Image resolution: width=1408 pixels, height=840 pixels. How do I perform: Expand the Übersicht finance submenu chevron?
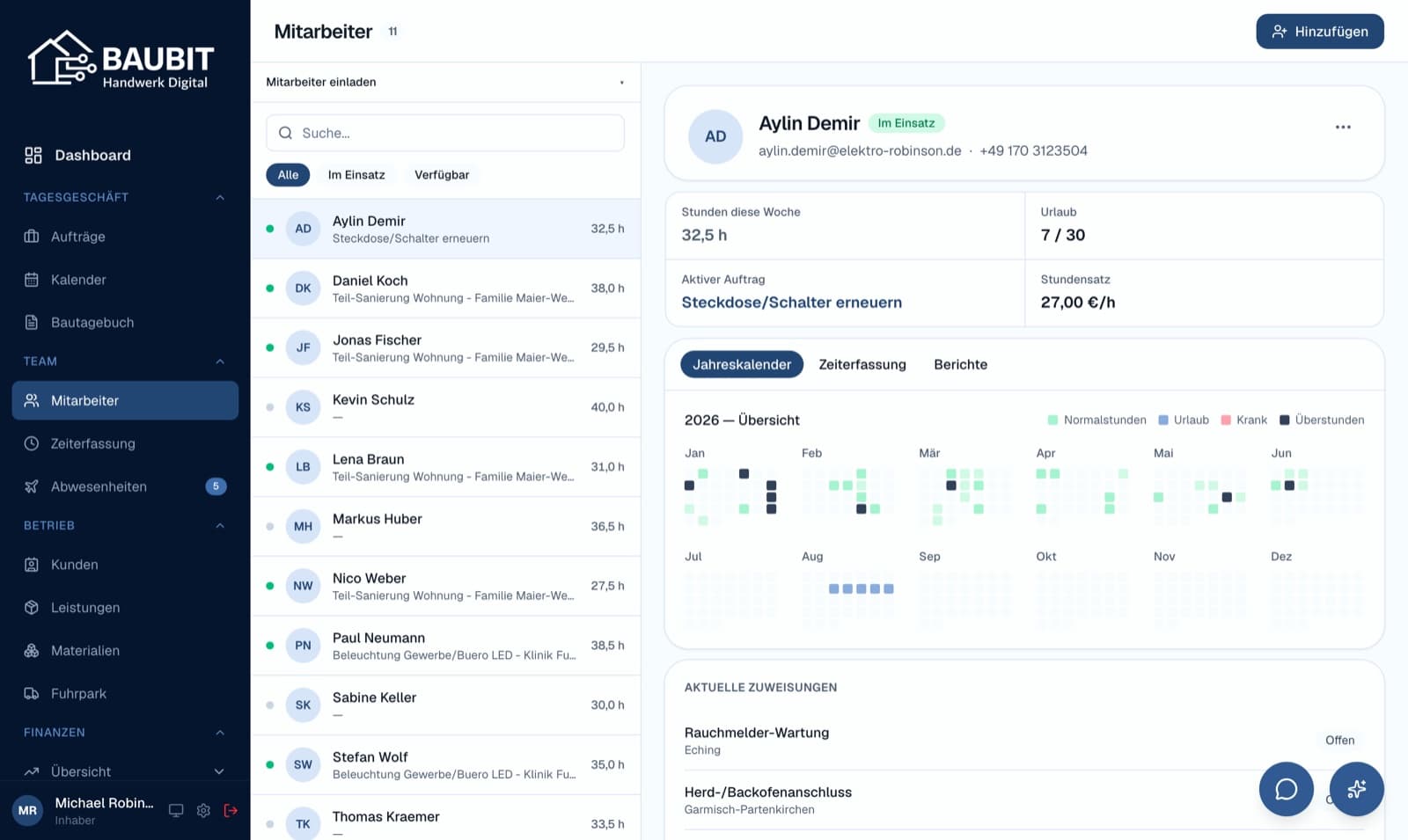[219, 771]
